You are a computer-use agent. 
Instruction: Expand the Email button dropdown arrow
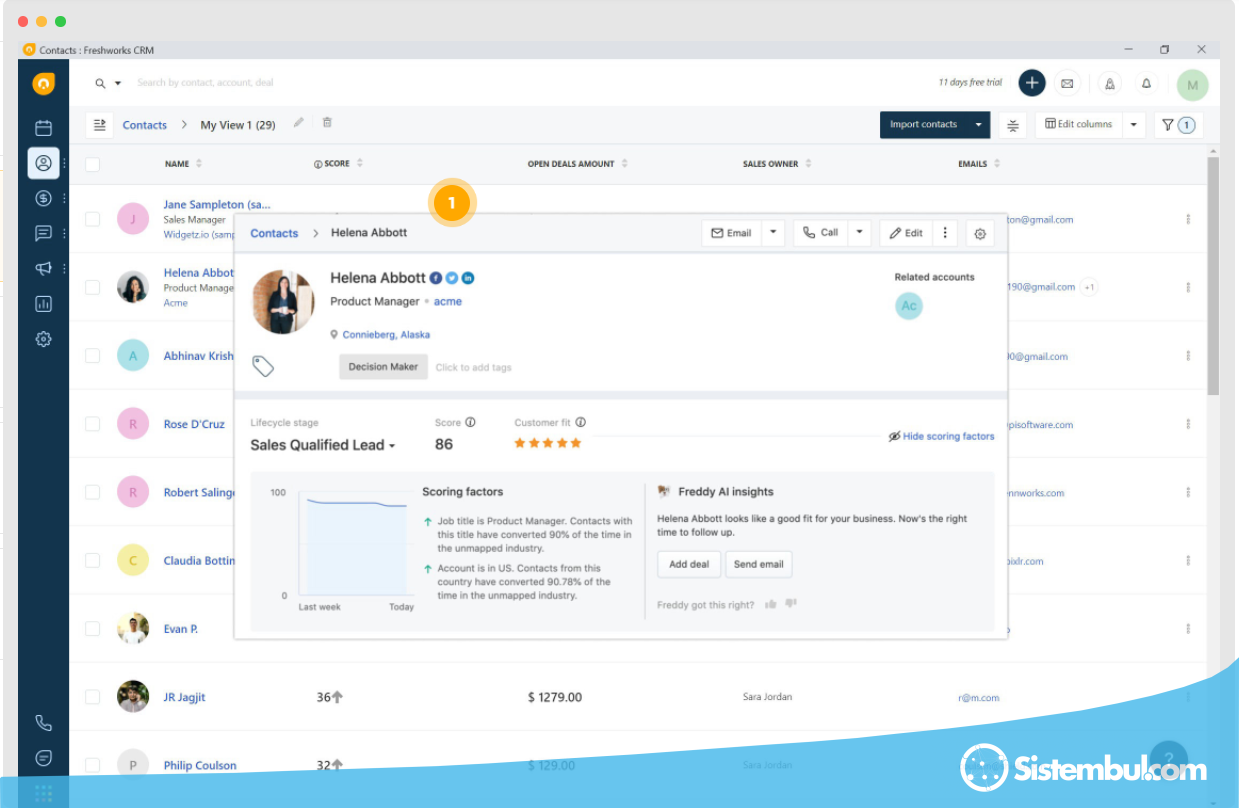pyautogui.click(x=773, y=233)
